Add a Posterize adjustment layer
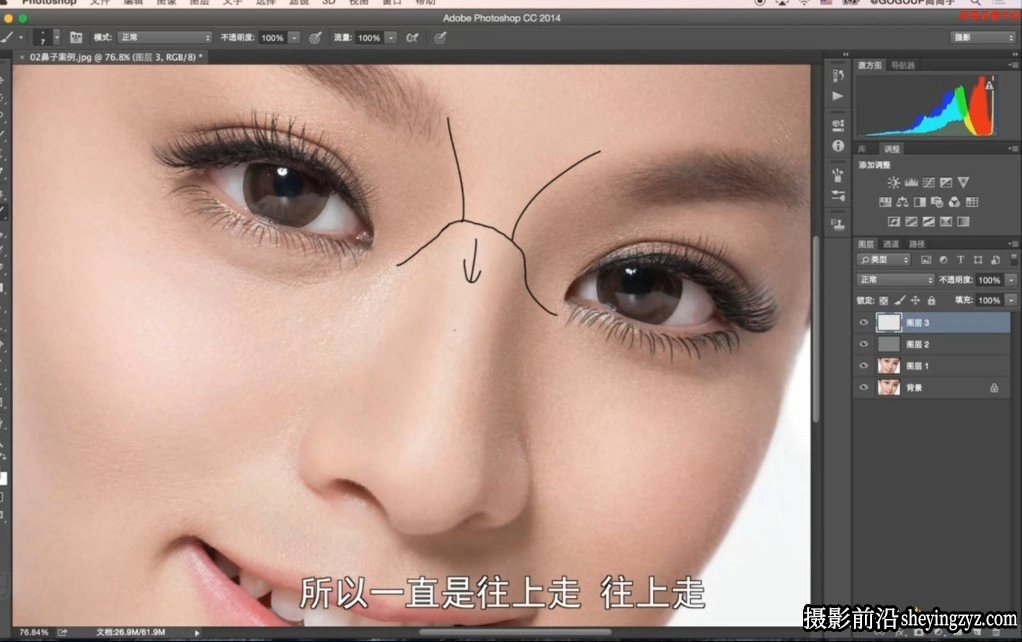 (x=911, y=222)
